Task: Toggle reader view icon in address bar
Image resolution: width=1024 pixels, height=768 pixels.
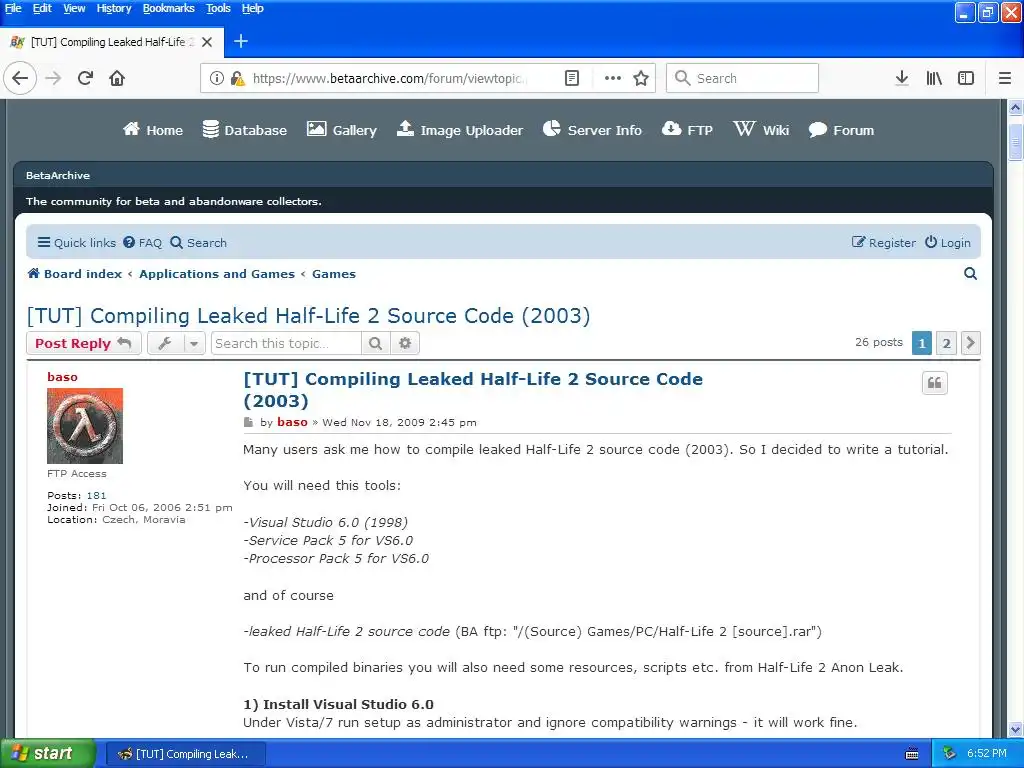Action: pyautogui.click(x=571, y=78)
